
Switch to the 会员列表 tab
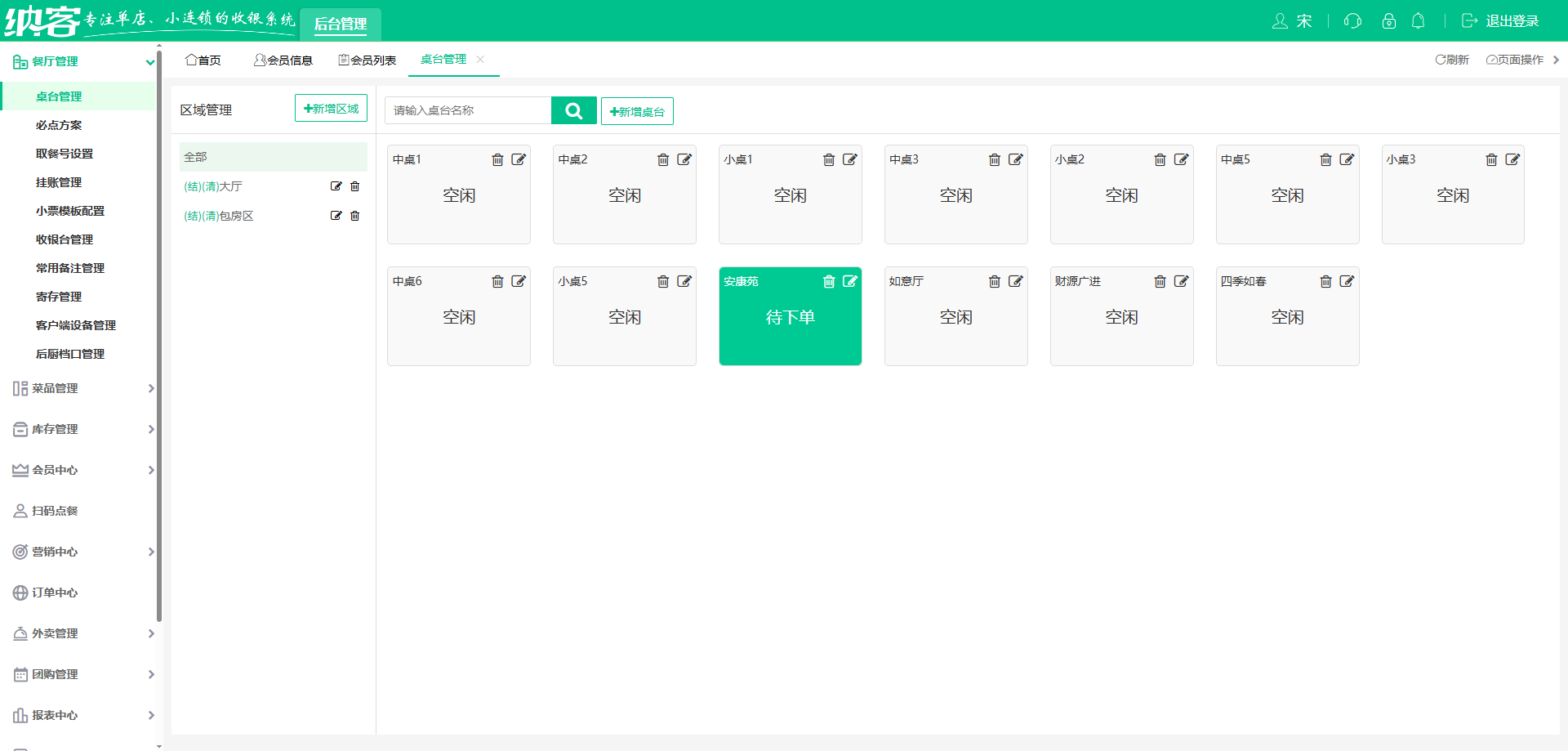(x=367, y=59)
